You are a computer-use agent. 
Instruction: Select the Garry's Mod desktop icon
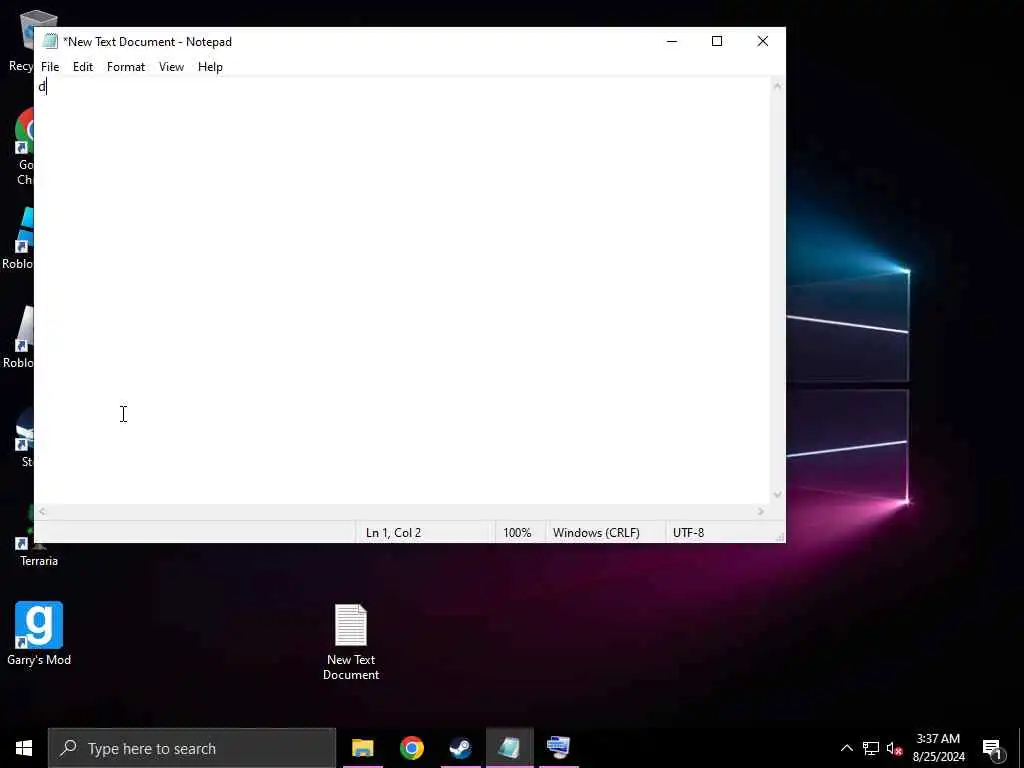39,633
